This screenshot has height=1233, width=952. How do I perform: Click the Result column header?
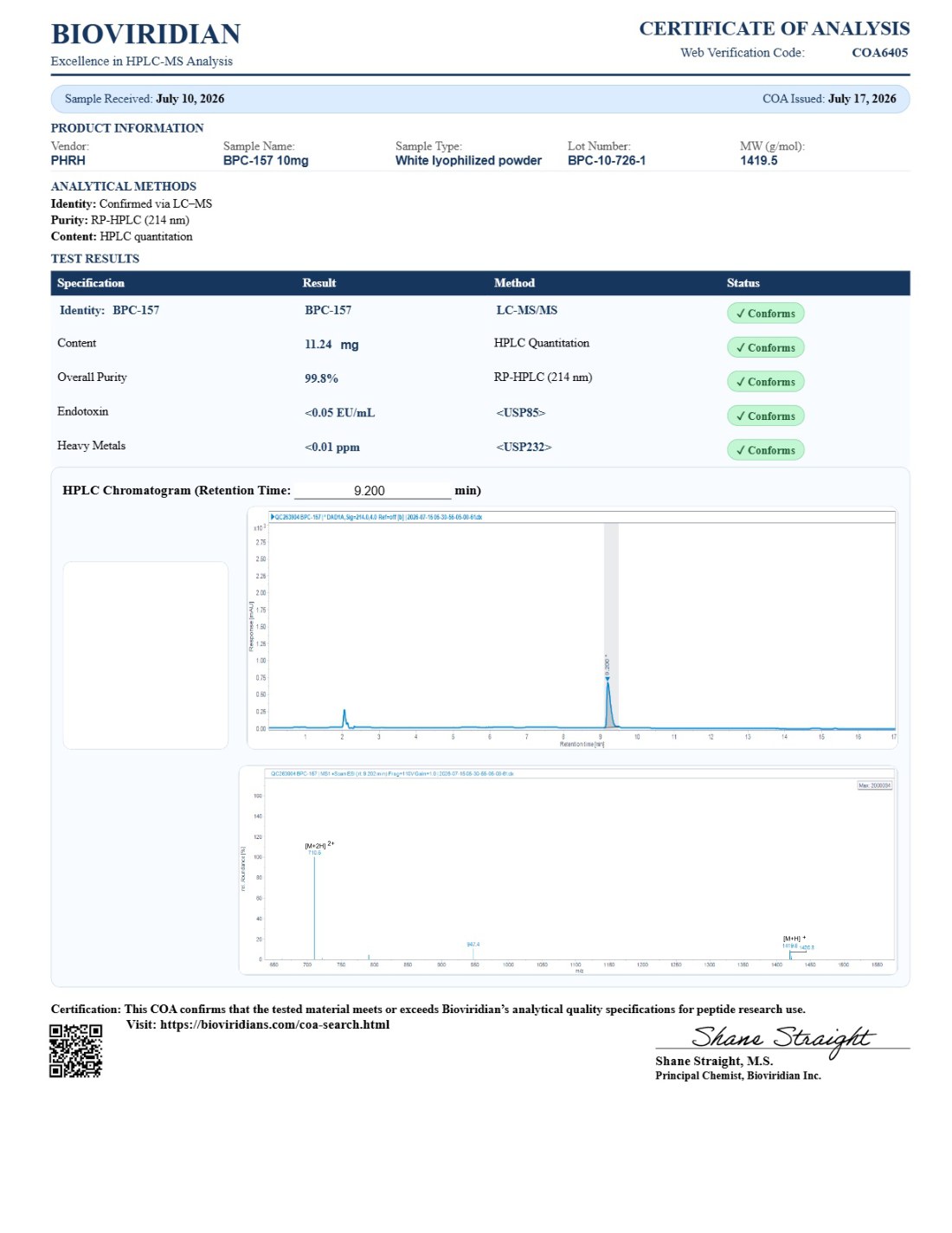pyautogui.click(x=319, y=283)
